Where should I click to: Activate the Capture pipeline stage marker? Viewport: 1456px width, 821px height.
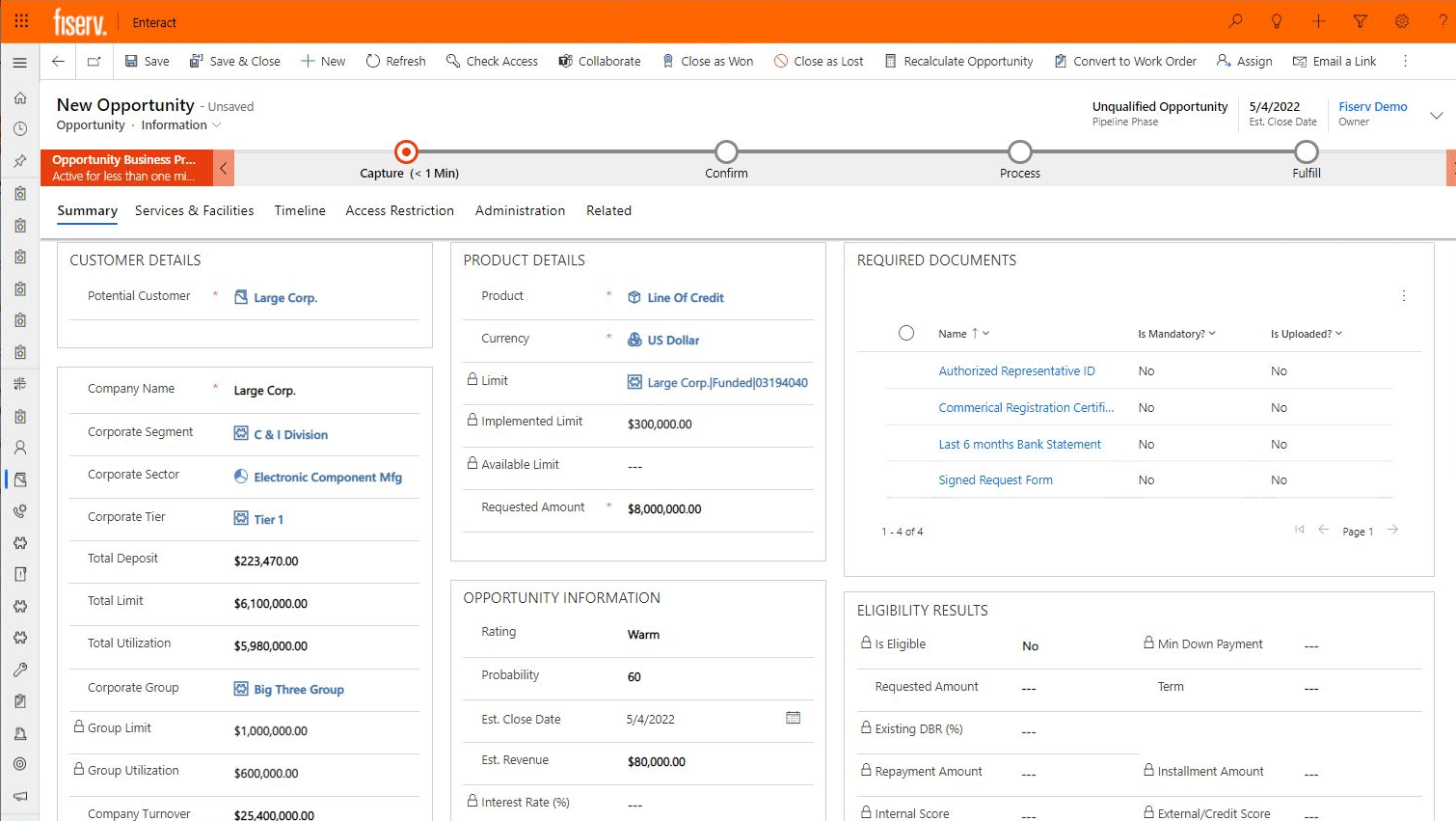406,151
